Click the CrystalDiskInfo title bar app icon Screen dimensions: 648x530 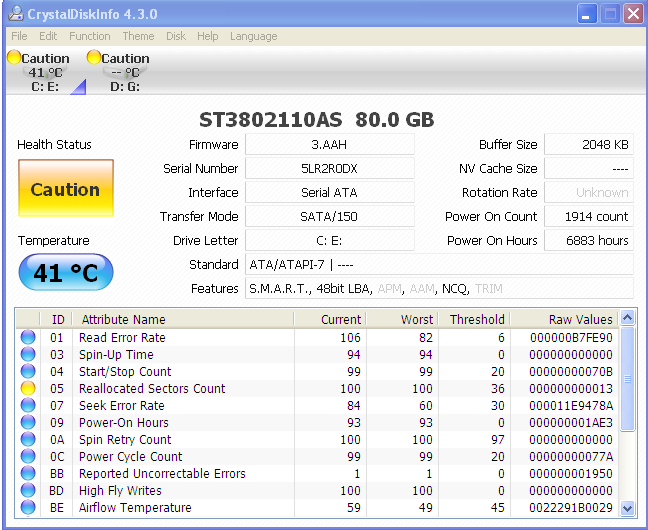coord(16,14)
